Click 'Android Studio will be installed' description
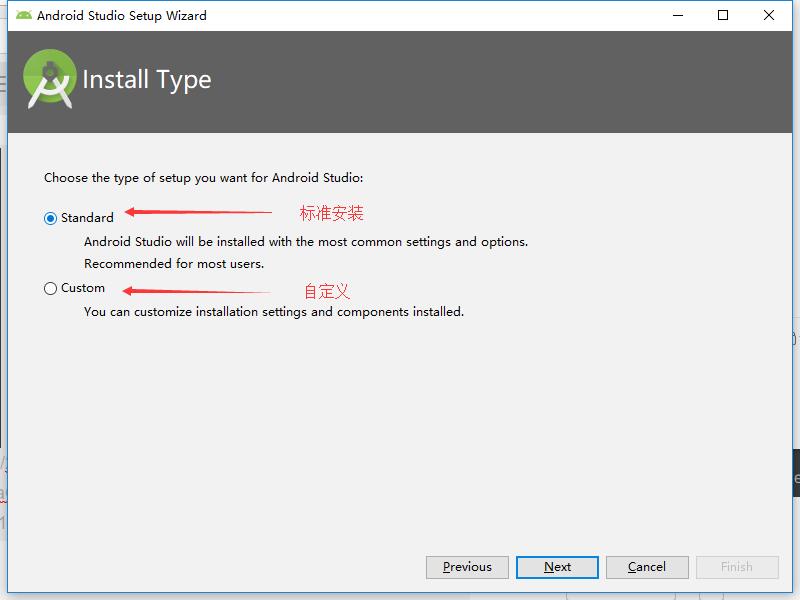 306,242
